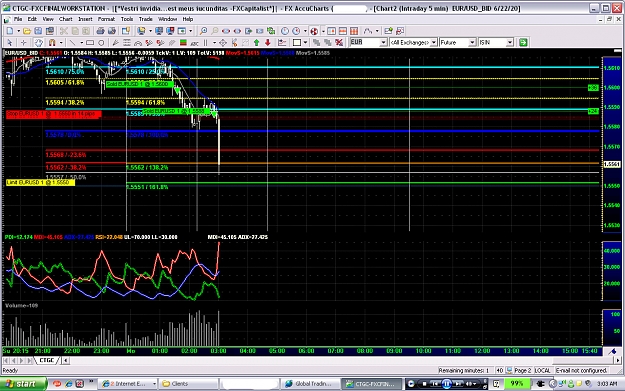Image resolution: width=625 pixels, height=391 pixels.
Task: Click the fill color box in toolbar
Action: [x=297, y=42]
